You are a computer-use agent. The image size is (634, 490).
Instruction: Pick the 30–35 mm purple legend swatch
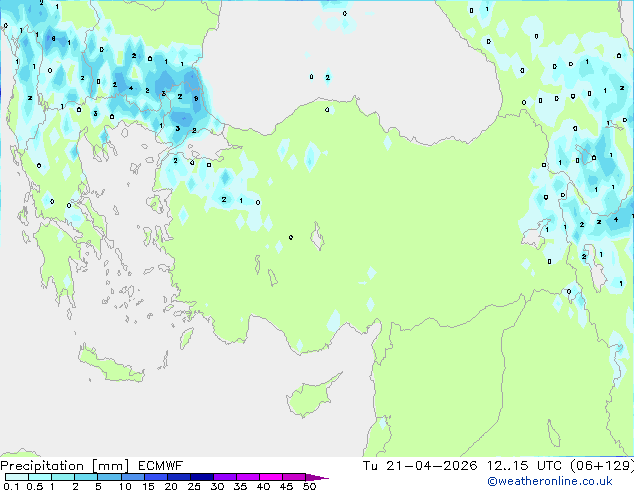click(225, 477)
